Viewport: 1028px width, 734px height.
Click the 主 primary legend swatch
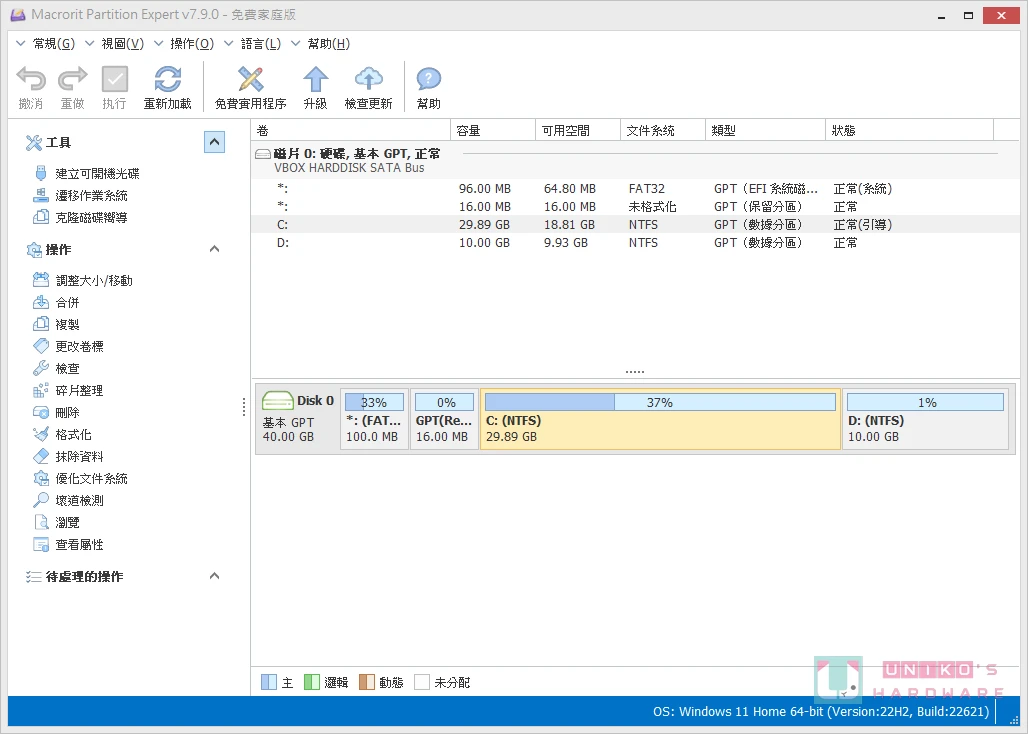269,682
